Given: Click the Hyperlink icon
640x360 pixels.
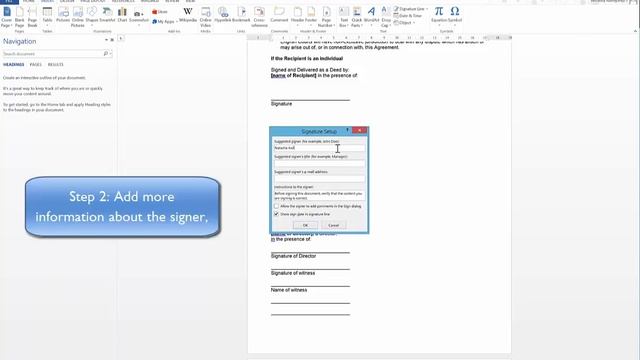Looking at the screenshot, I should (x=223, y=15).
